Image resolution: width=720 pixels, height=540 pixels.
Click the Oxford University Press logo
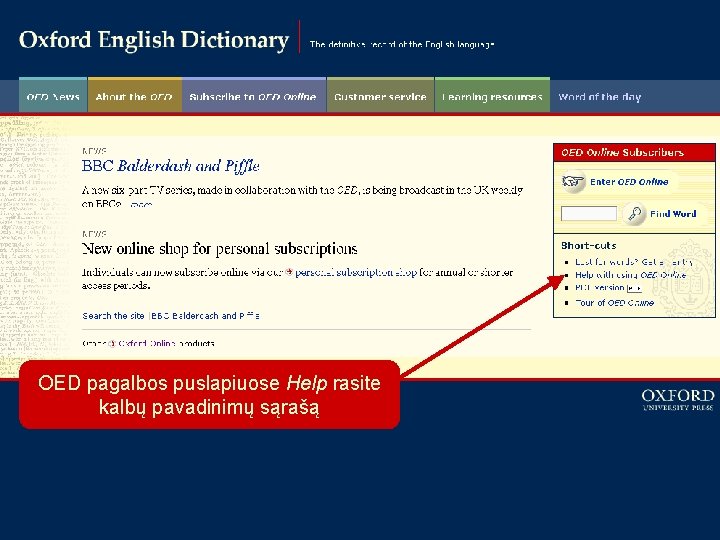pyautogui.click(x=678, y=399)
